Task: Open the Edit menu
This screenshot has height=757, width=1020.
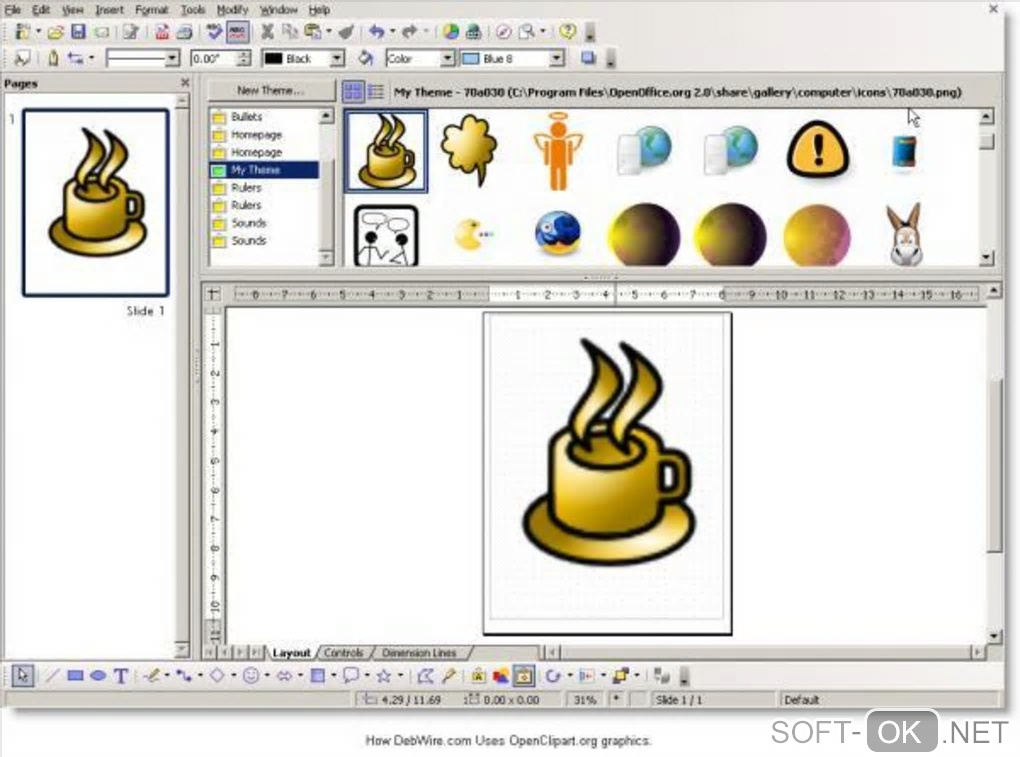Action: tap(41, 10)
